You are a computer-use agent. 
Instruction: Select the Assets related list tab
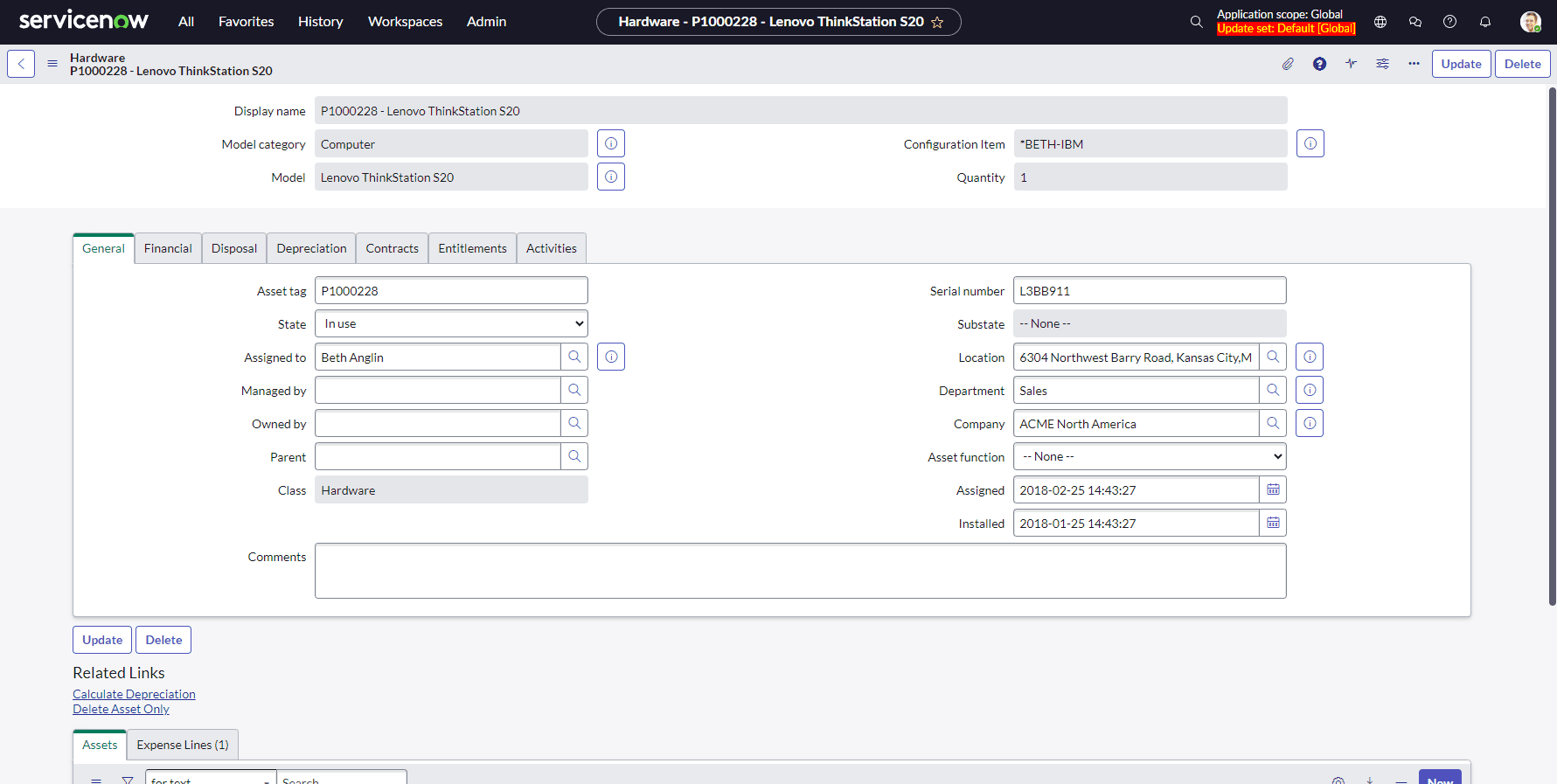pyautogui.click(x=100, y=745)
